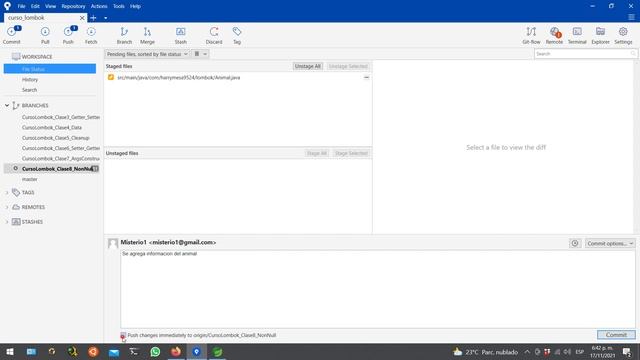The height and width of the screenshot is (360, 640).
Task: Select Search in the workspace sidebar
Action: pos(29,90)
